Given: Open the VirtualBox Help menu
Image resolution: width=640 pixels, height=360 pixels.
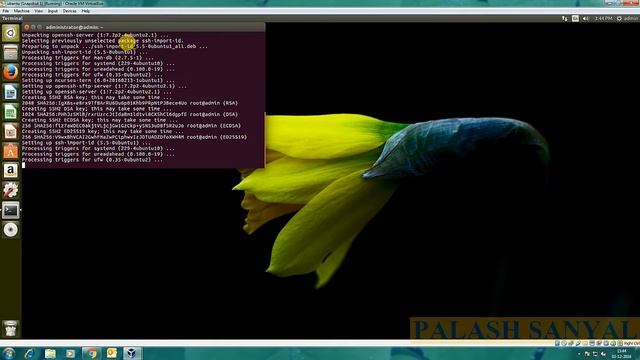Looking at the screenshot, I should click(x=85, y=11).
